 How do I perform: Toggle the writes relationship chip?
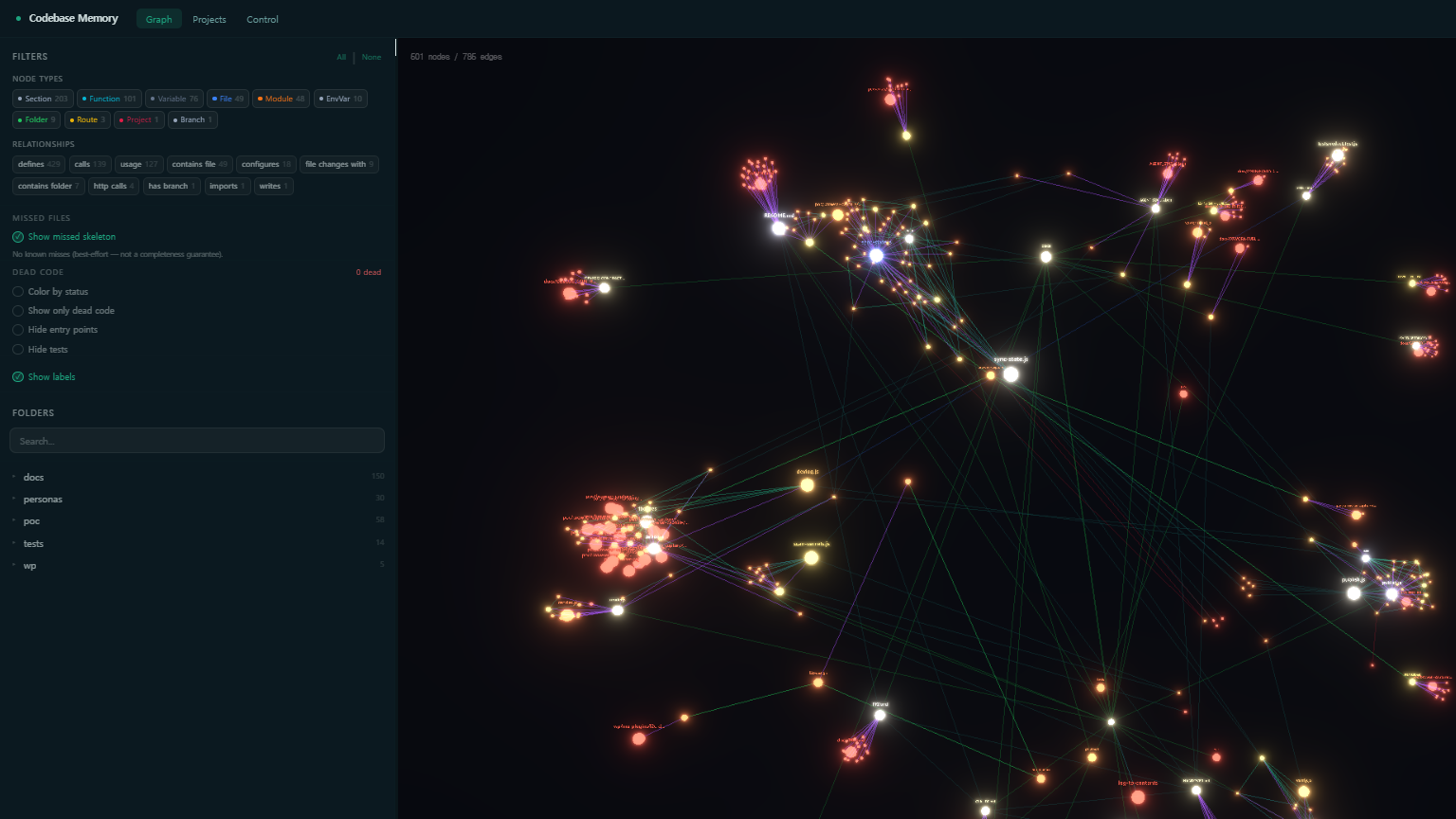tap(273, 186)
